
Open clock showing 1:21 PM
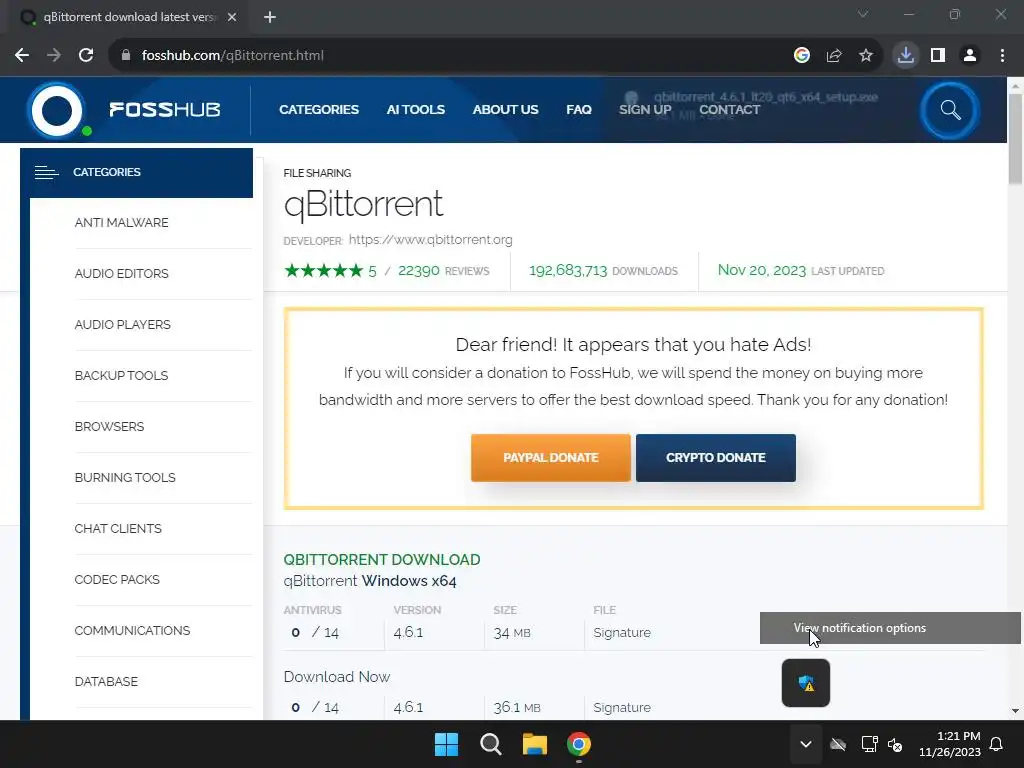950,744
